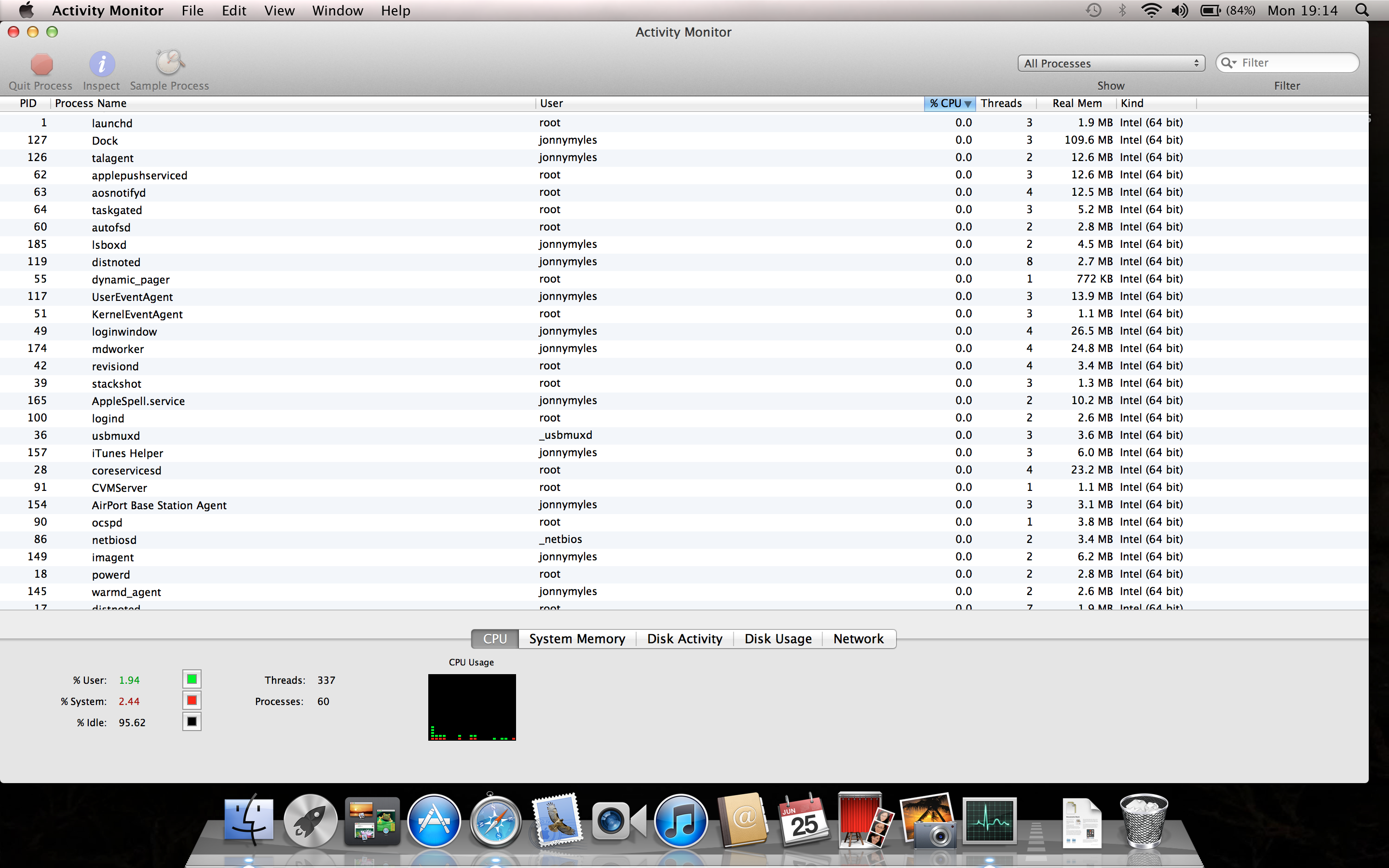Open the Help menu
The width and height of the screenshot is (1389, 868).
click(395, 10)
